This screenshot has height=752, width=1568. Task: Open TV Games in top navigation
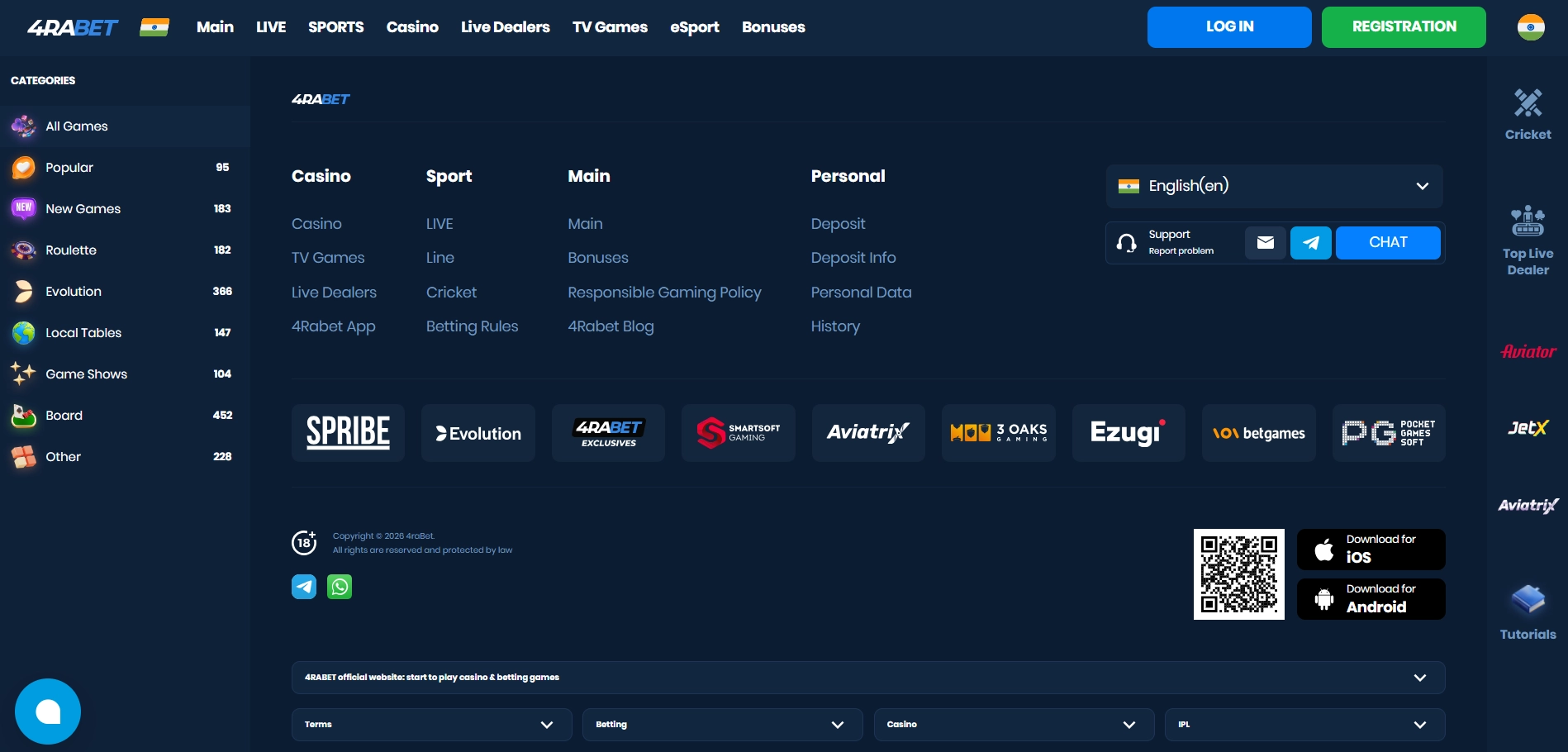(x=610, y=27)
